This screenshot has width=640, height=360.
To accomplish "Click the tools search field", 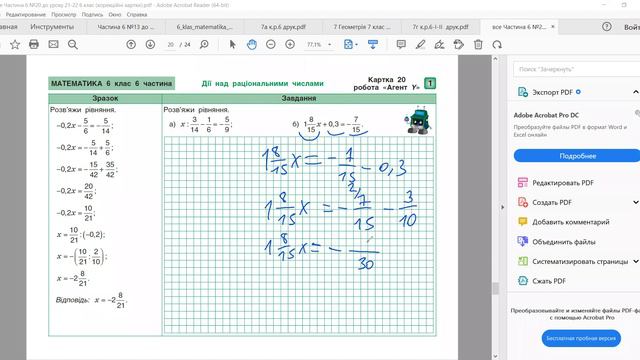I will 576,69.
